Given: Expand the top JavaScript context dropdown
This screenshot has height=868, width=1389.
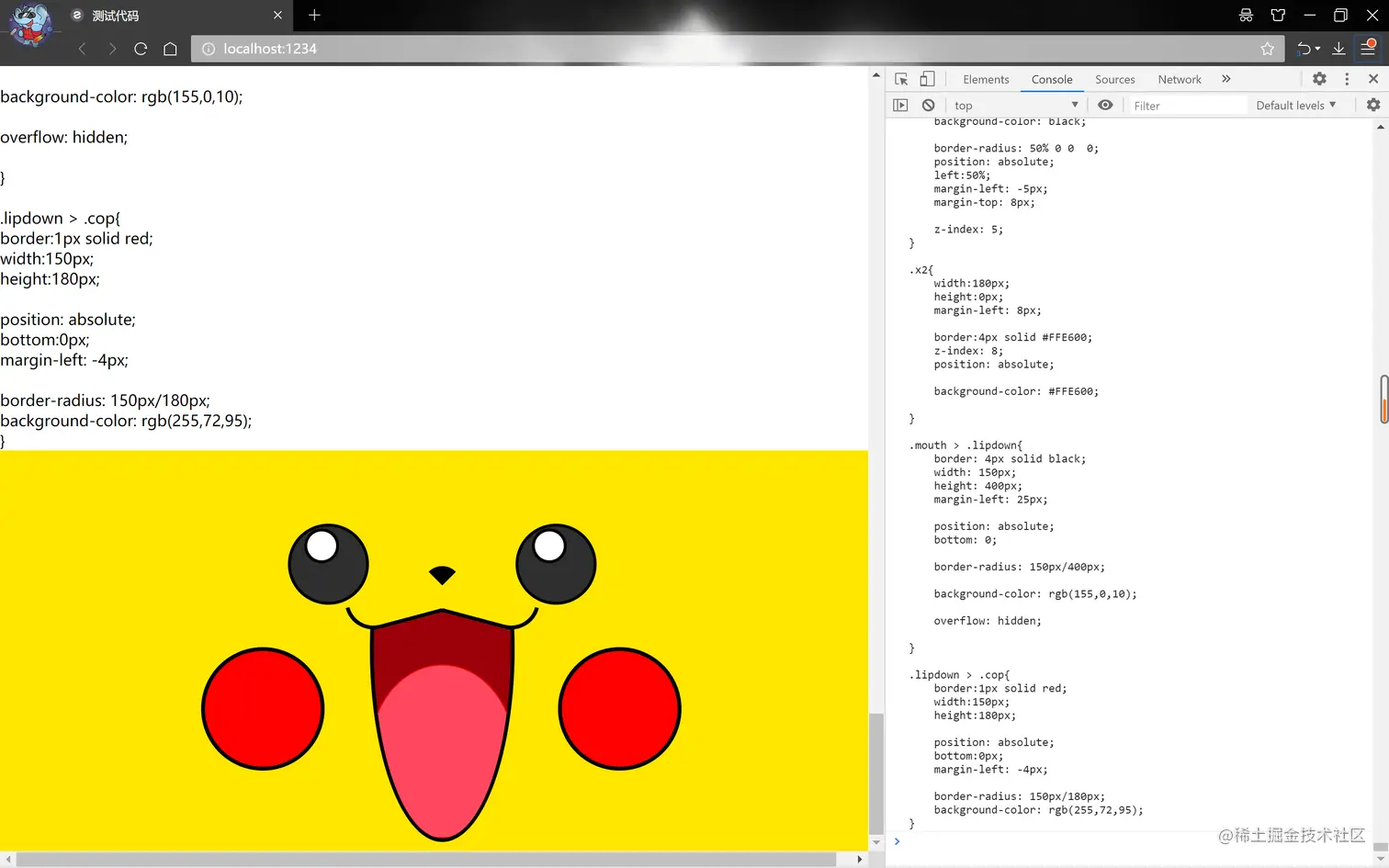Looking at the screenshot, I should point(1015,106).
